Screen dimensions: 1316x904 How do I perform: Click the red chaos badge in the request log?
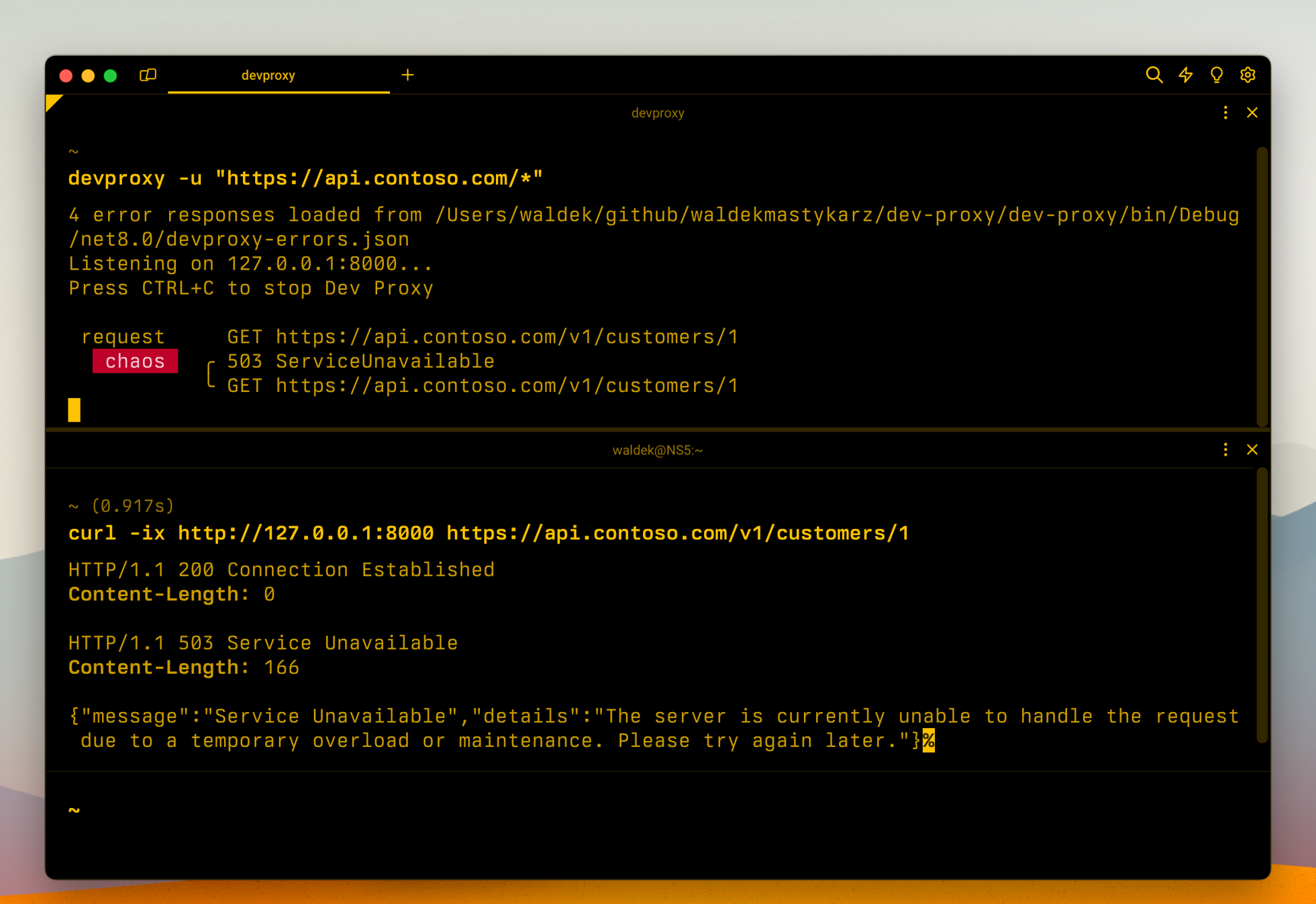pyautogui.click(x=135, y=361)
